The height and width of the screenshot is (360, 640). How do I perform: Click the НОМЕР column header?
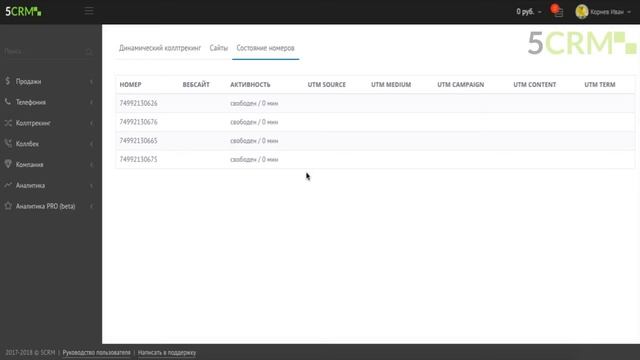click(x=130, y=84)
